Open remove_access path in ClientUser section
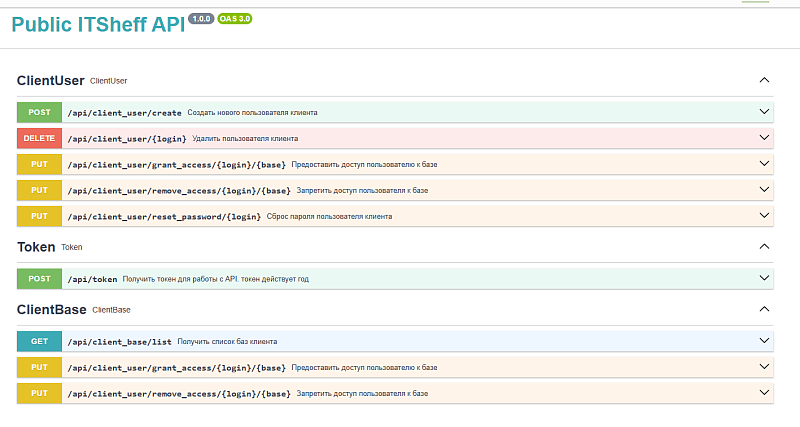This screenshot has height=427, width=800. [x=179, y=191]
